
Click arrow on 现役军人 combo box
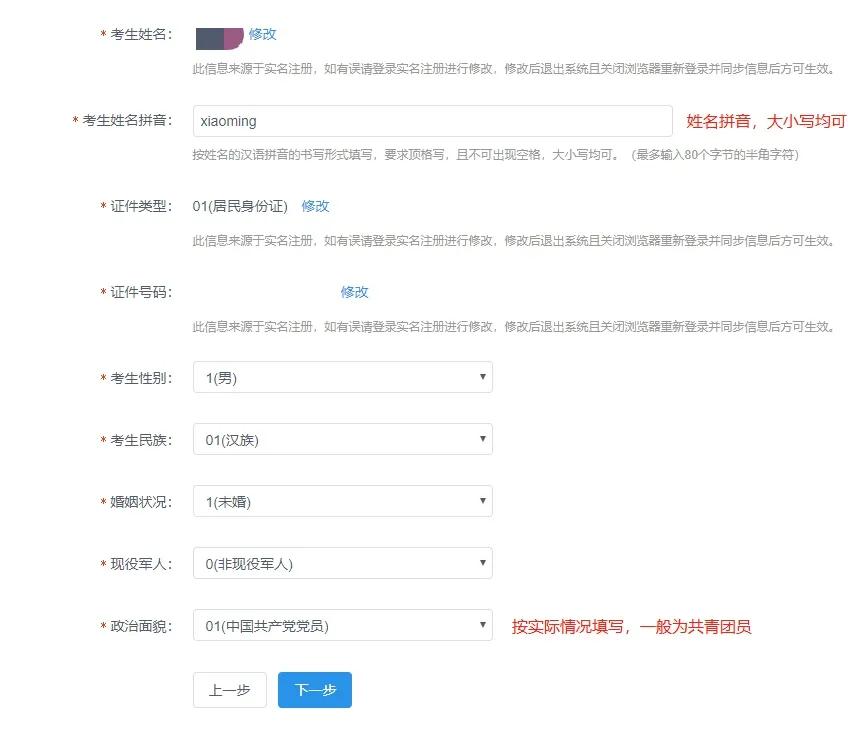pos(482,563)
